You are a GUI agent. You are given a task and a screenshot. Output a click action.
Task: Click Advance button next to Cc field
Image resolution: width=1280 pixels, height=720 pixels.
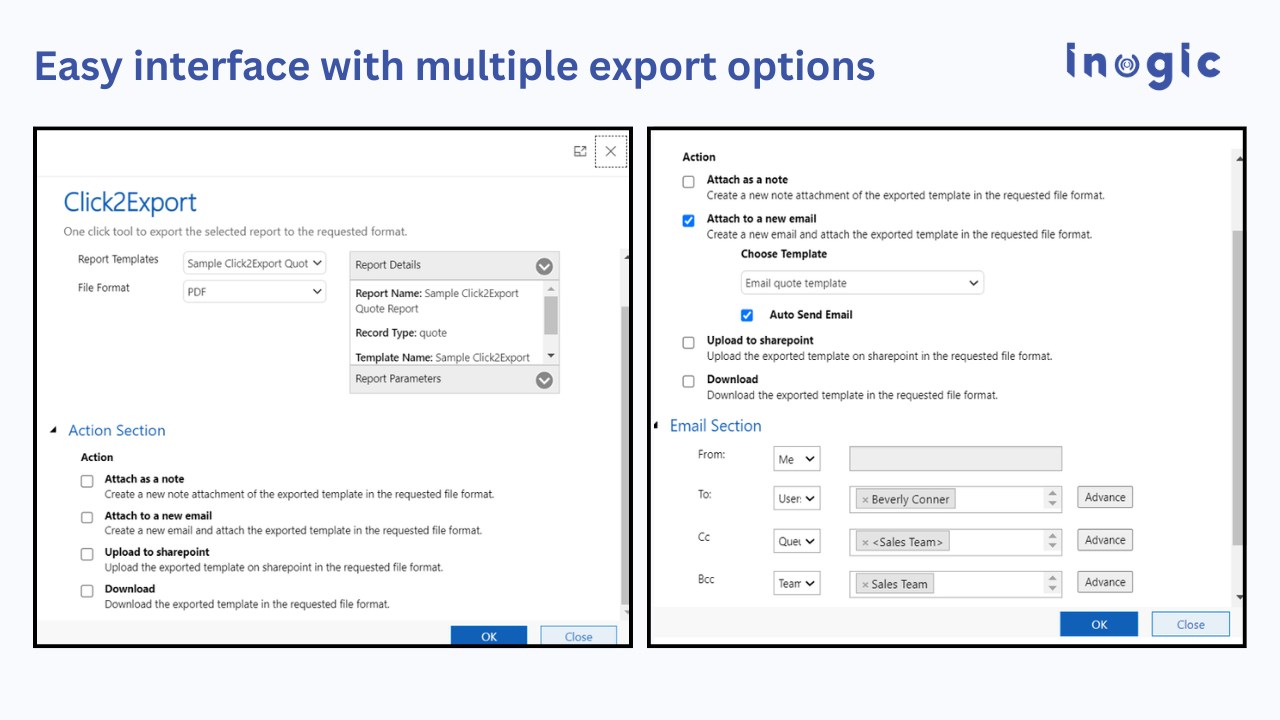(1105, 540)
